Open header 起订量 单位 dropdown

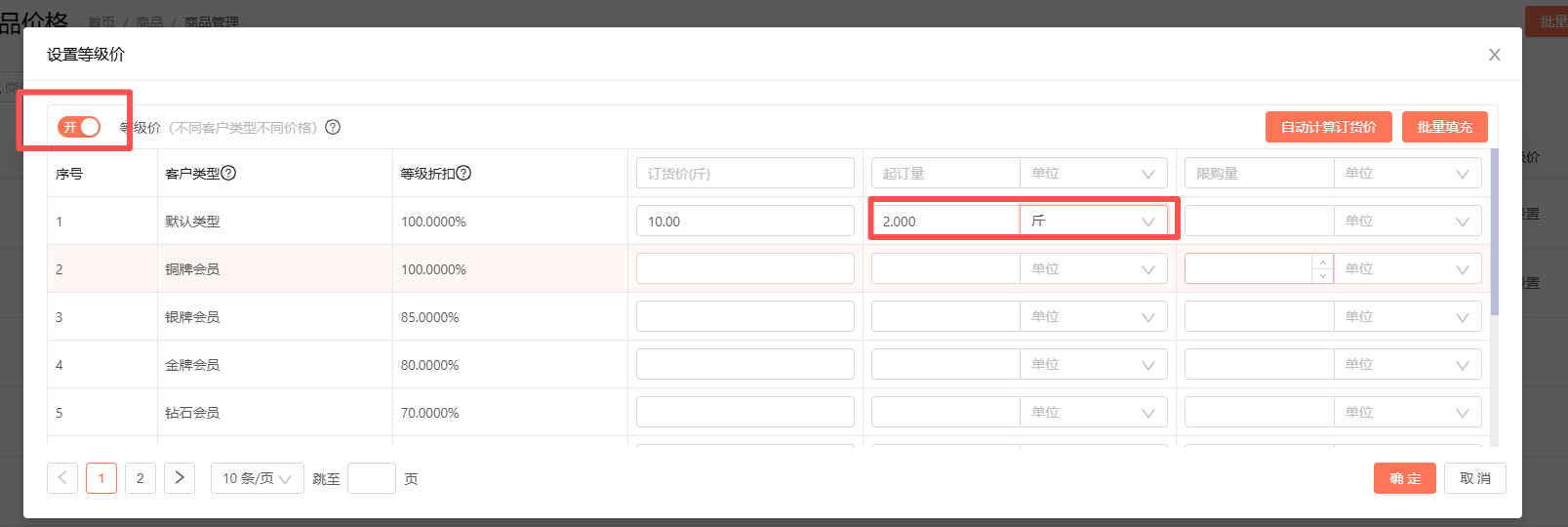click(x=1094, y=173)
